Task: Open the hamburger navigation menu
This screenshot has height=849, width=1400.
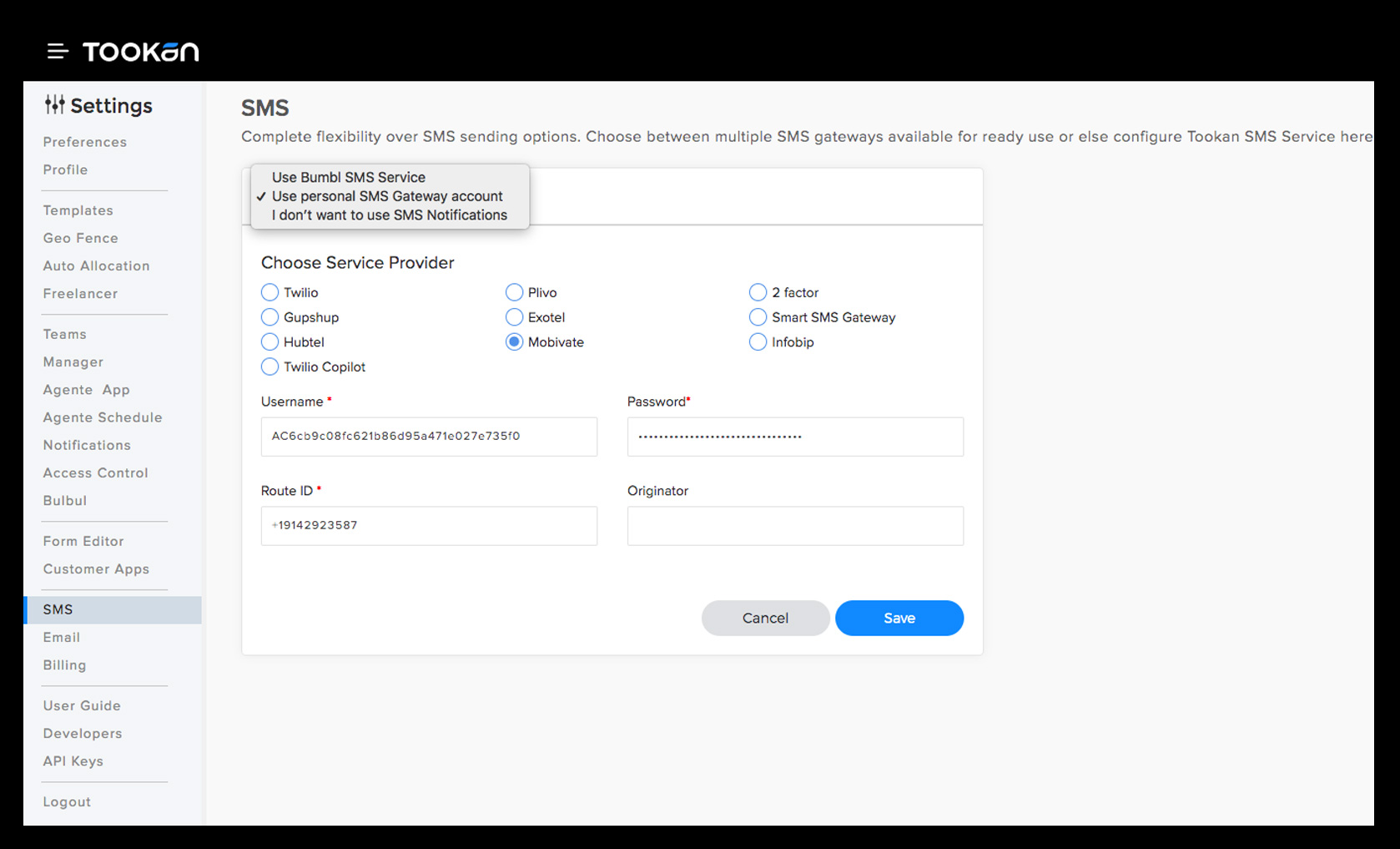Action: [x=57, y=51]
